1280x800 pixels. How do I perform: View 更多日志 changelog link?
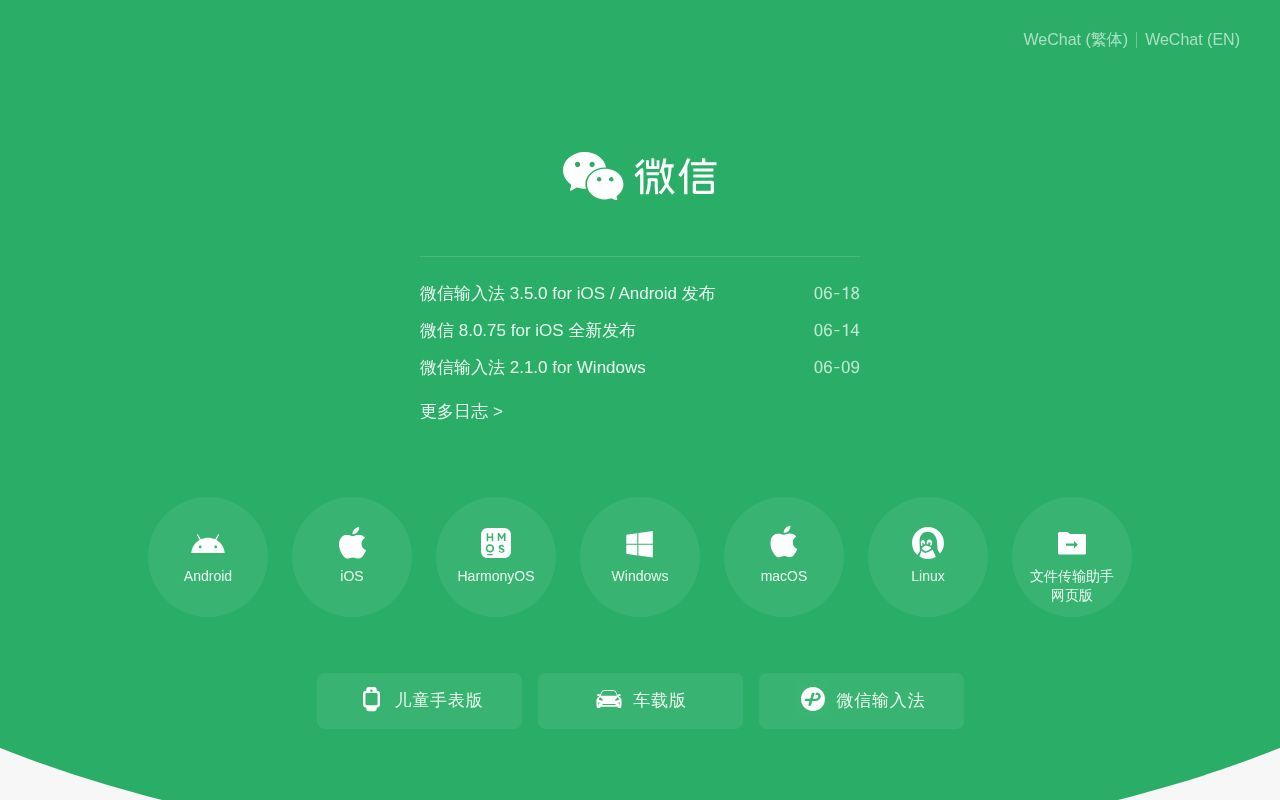pyautogui.click(x=461, y=412)
